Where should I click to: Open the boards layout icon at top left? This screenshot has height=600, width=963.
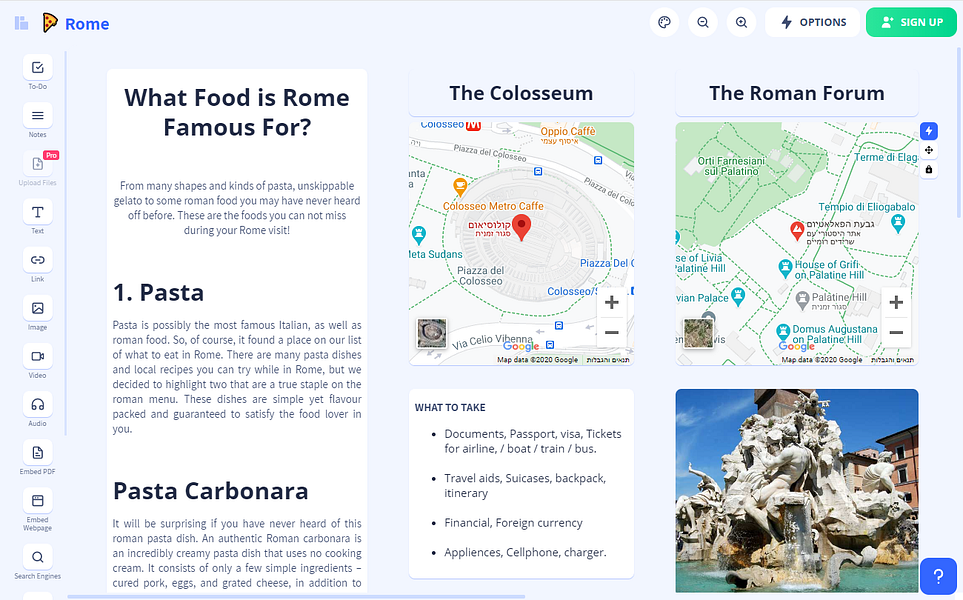[x=21, y=23]
